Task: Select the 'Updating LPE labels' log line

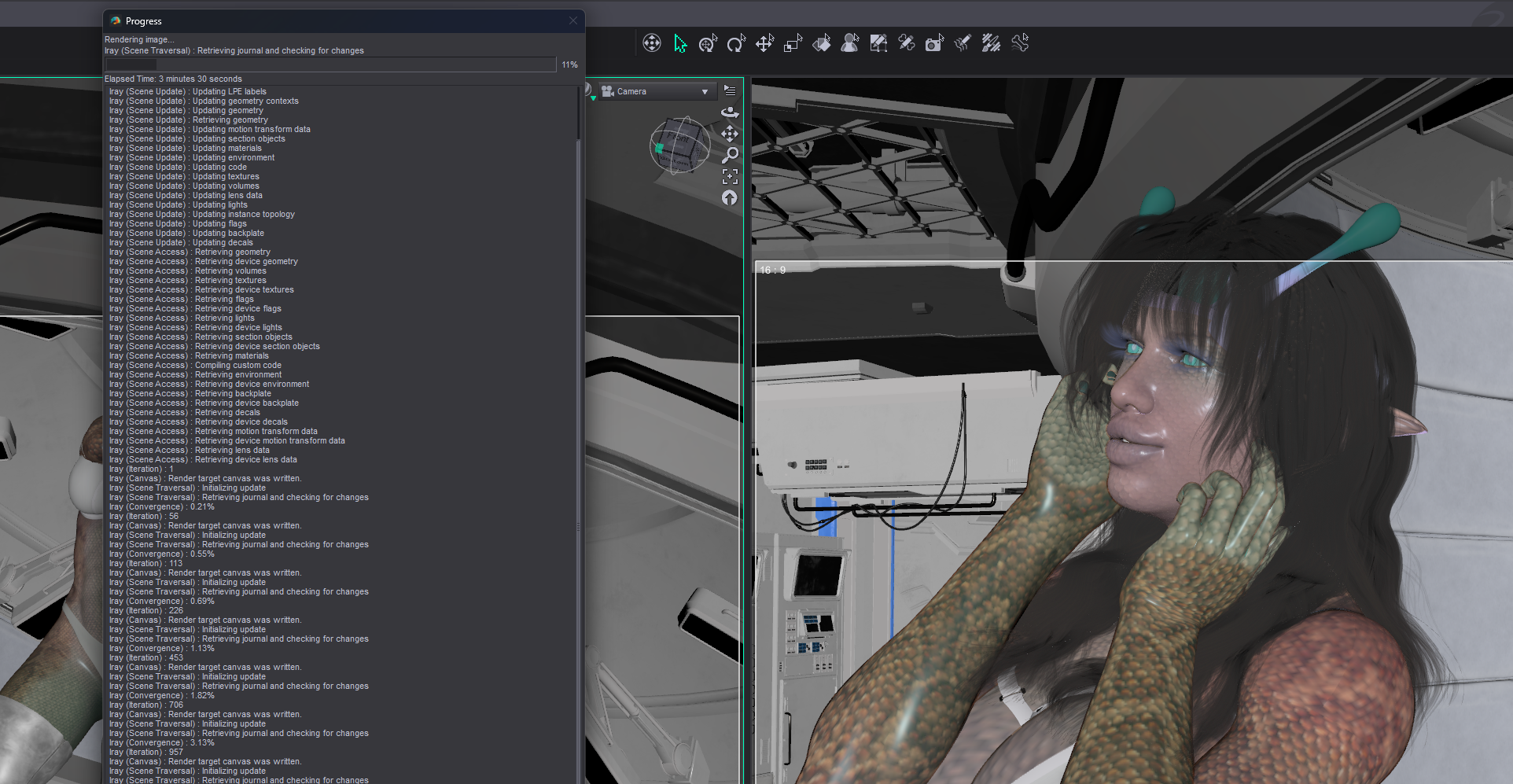Action: point(188,91)
